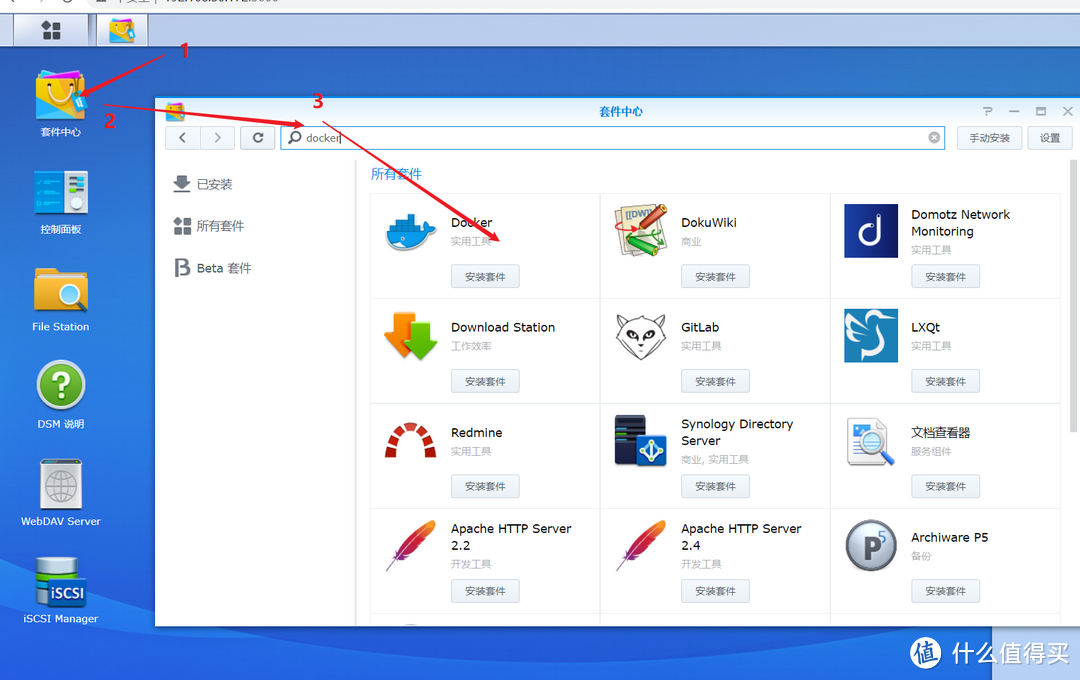Click the Archiware P5 package icon
Viewport: 1080px width, 680px height.
point(871,546)
